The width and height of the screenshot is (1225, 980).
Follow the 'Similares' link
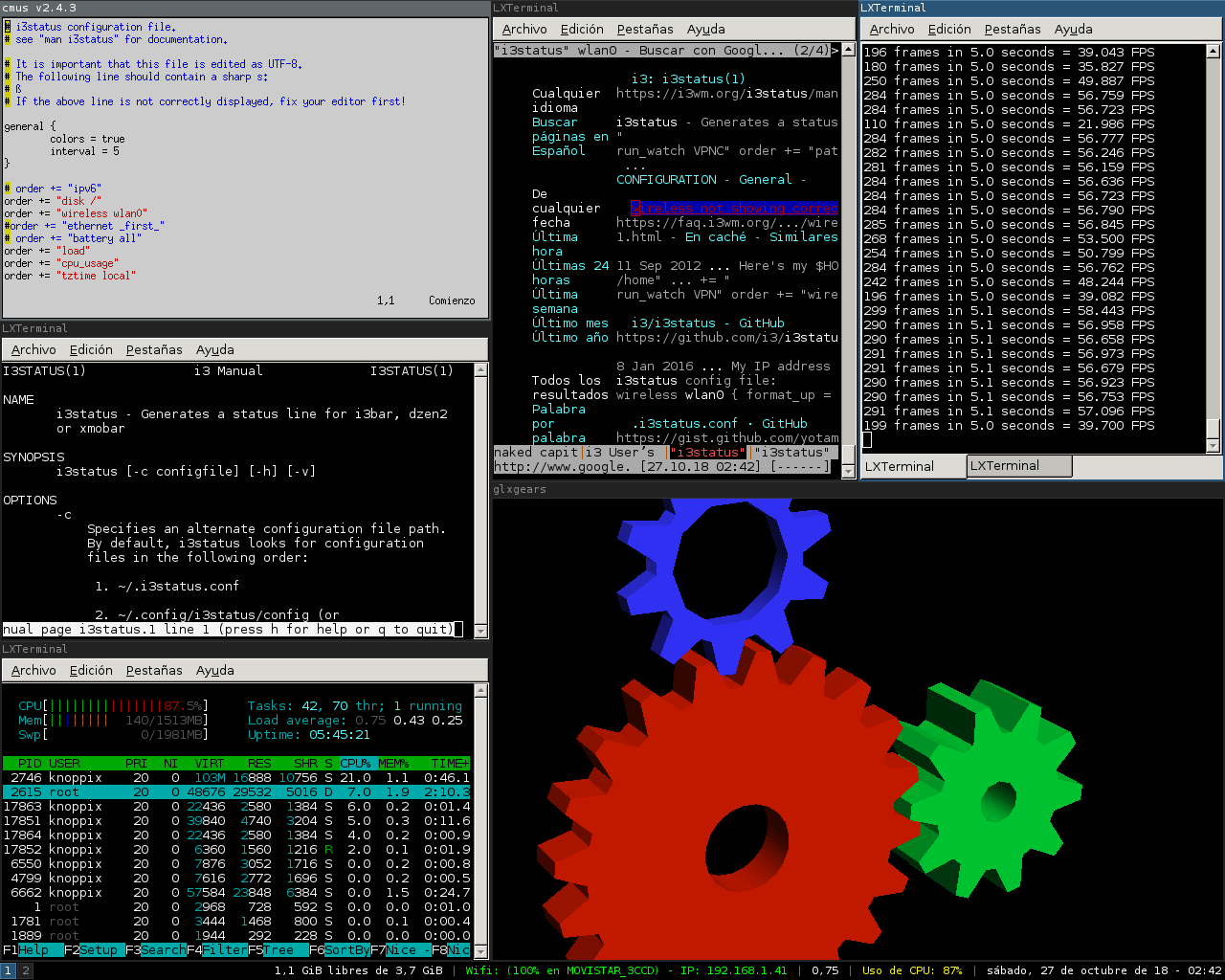804,237
